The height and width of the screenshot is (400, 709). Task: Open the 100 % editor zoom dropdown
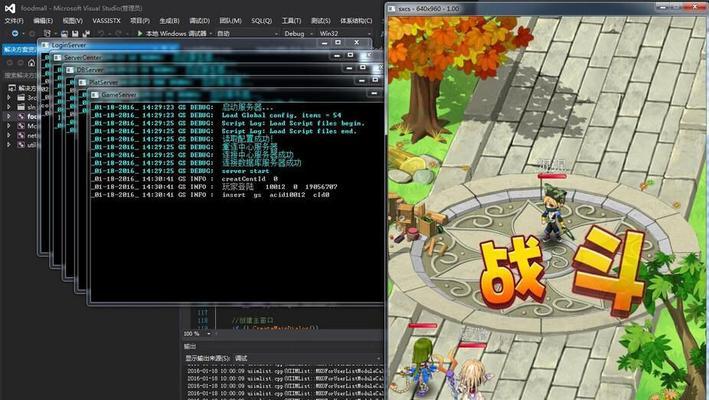pos(198,334)
